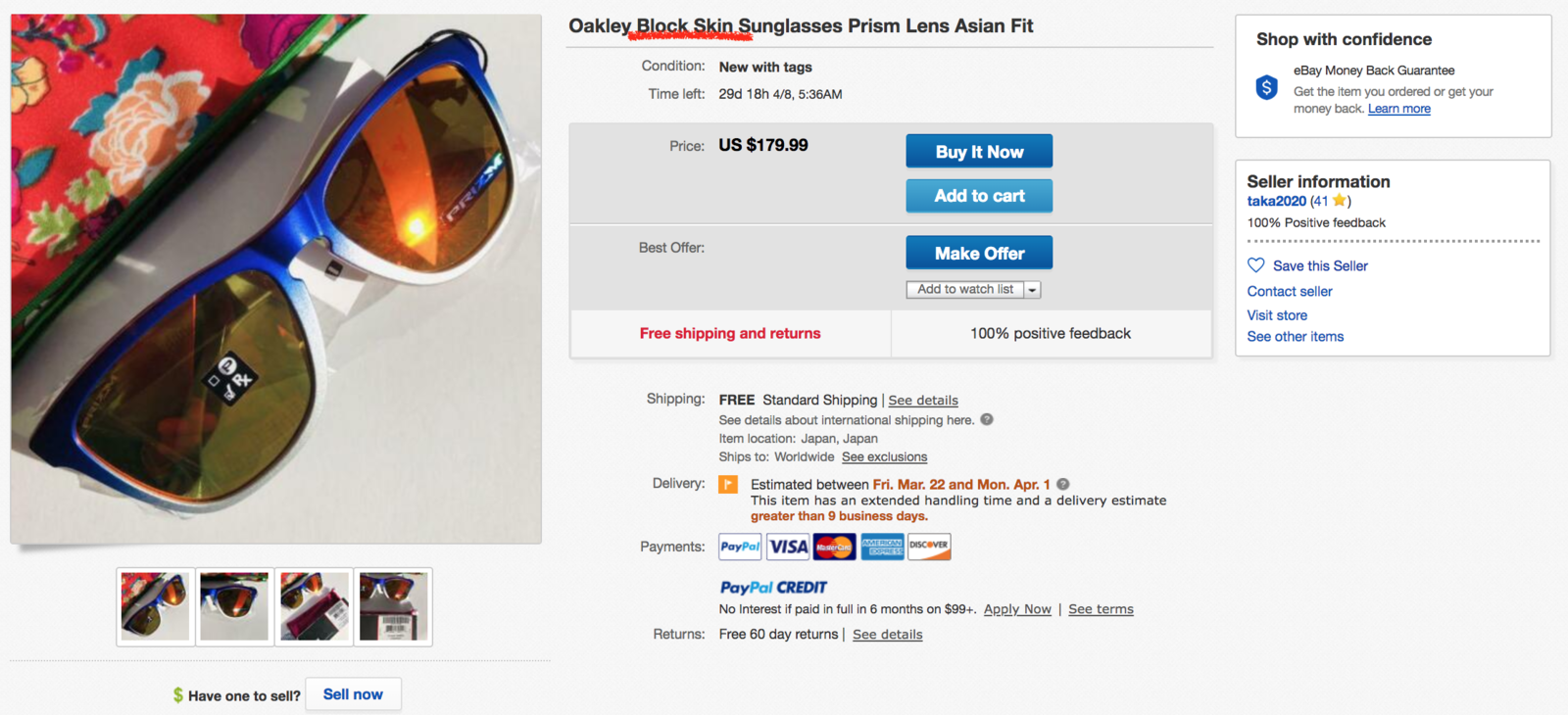Click the heart icon to save seller

(1255, 265)
